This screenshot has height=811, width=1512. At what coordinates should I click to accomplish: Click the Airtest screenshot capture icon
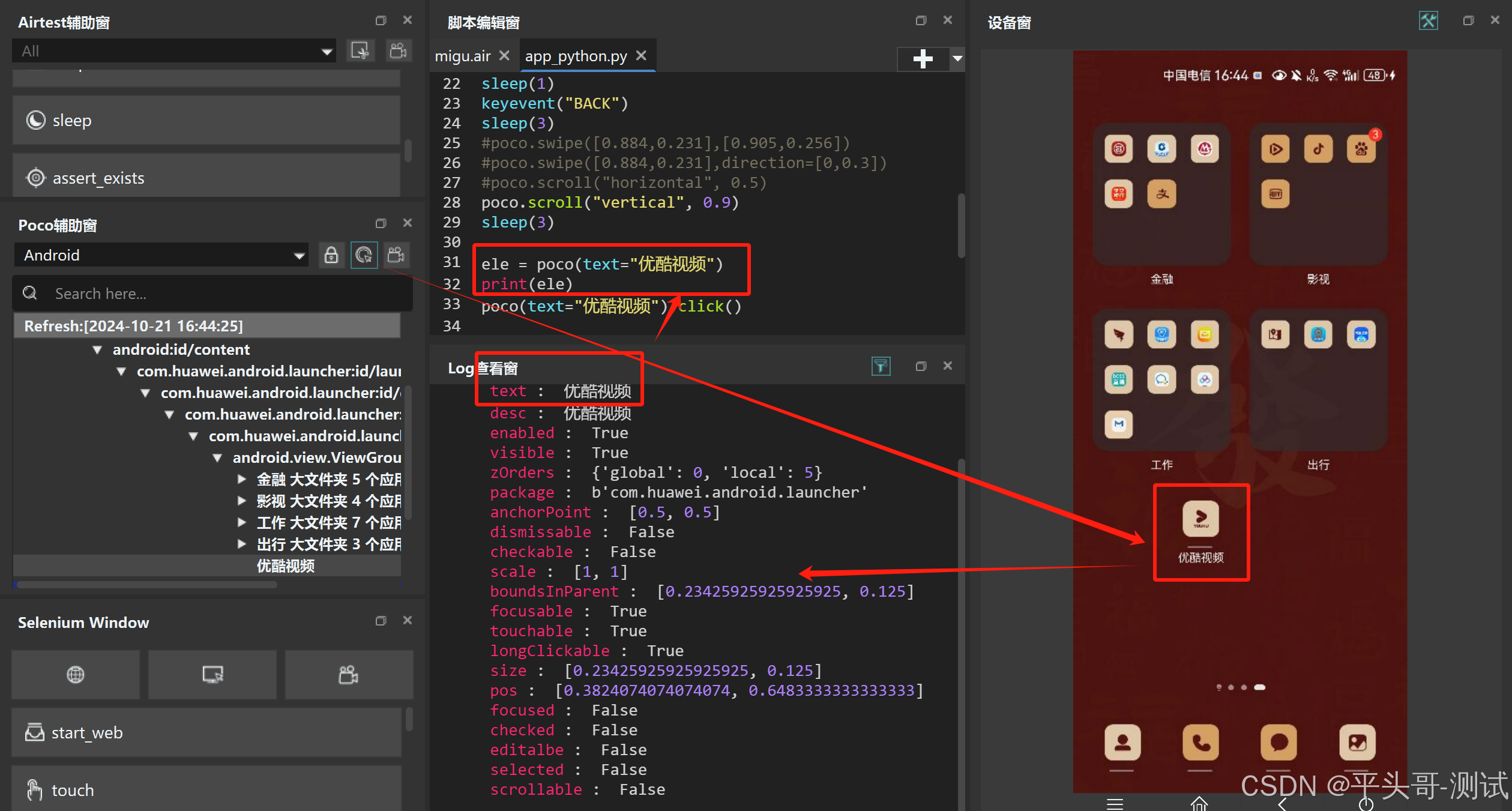click(360, 51)
